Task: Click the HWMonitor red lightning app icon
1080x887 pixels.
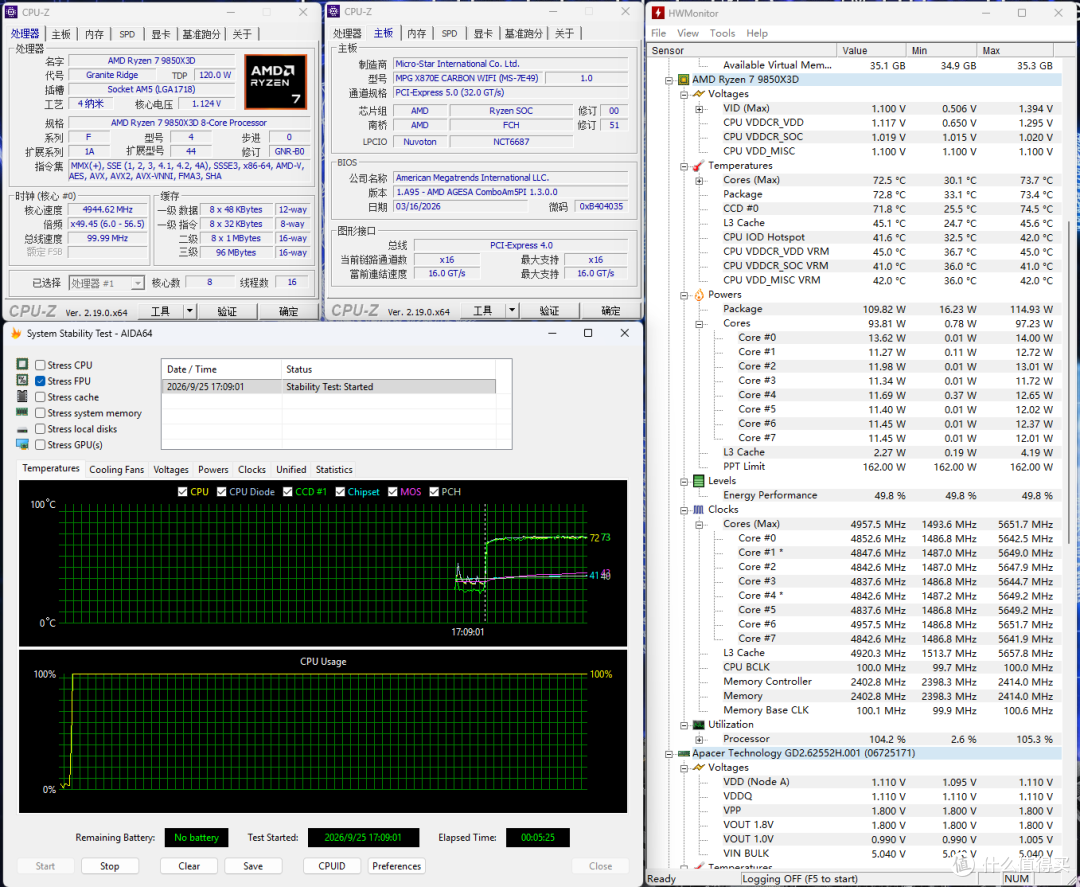Action: tap(658, 13)
